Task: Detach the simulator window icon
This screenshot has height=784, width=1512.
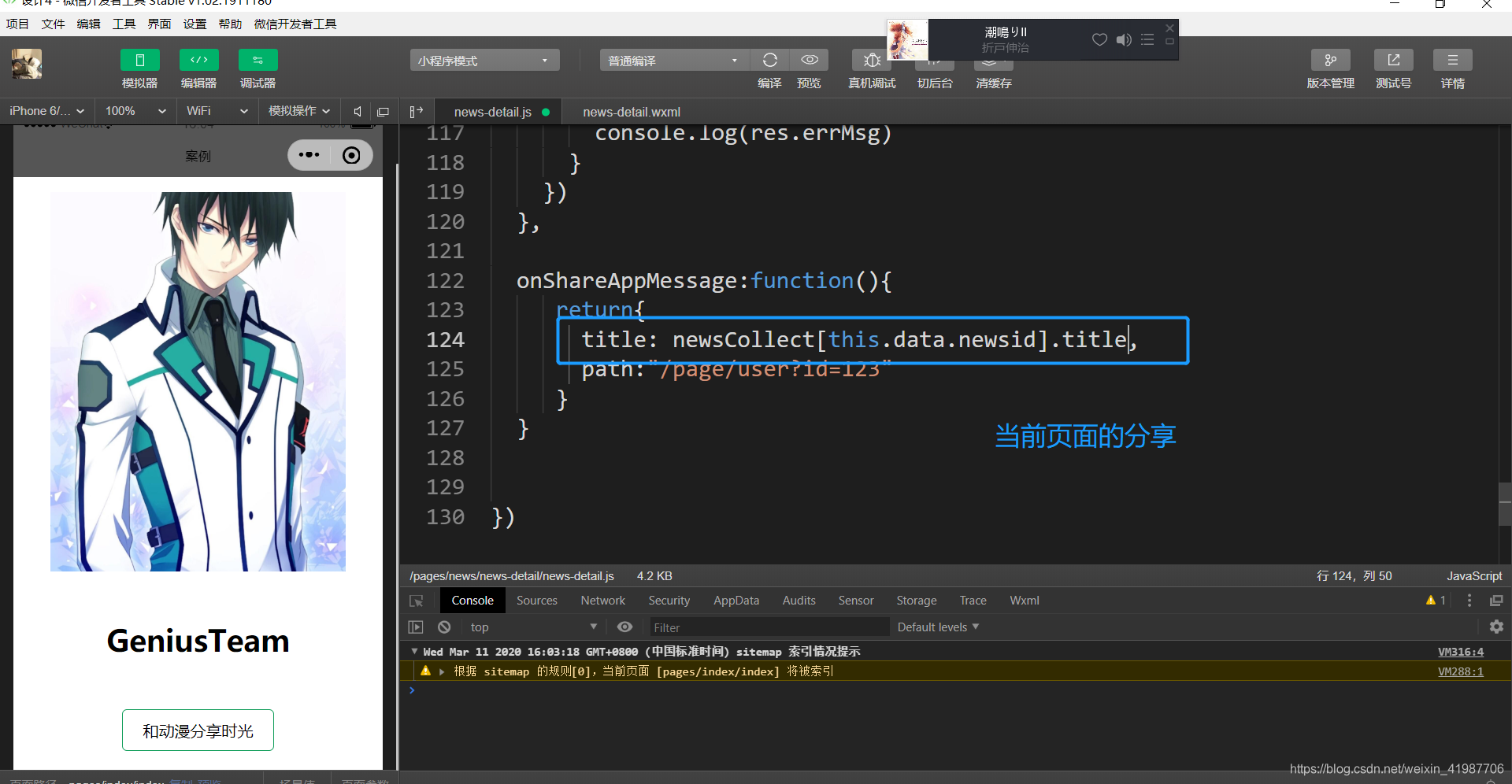Action: [x=384, y=112]
